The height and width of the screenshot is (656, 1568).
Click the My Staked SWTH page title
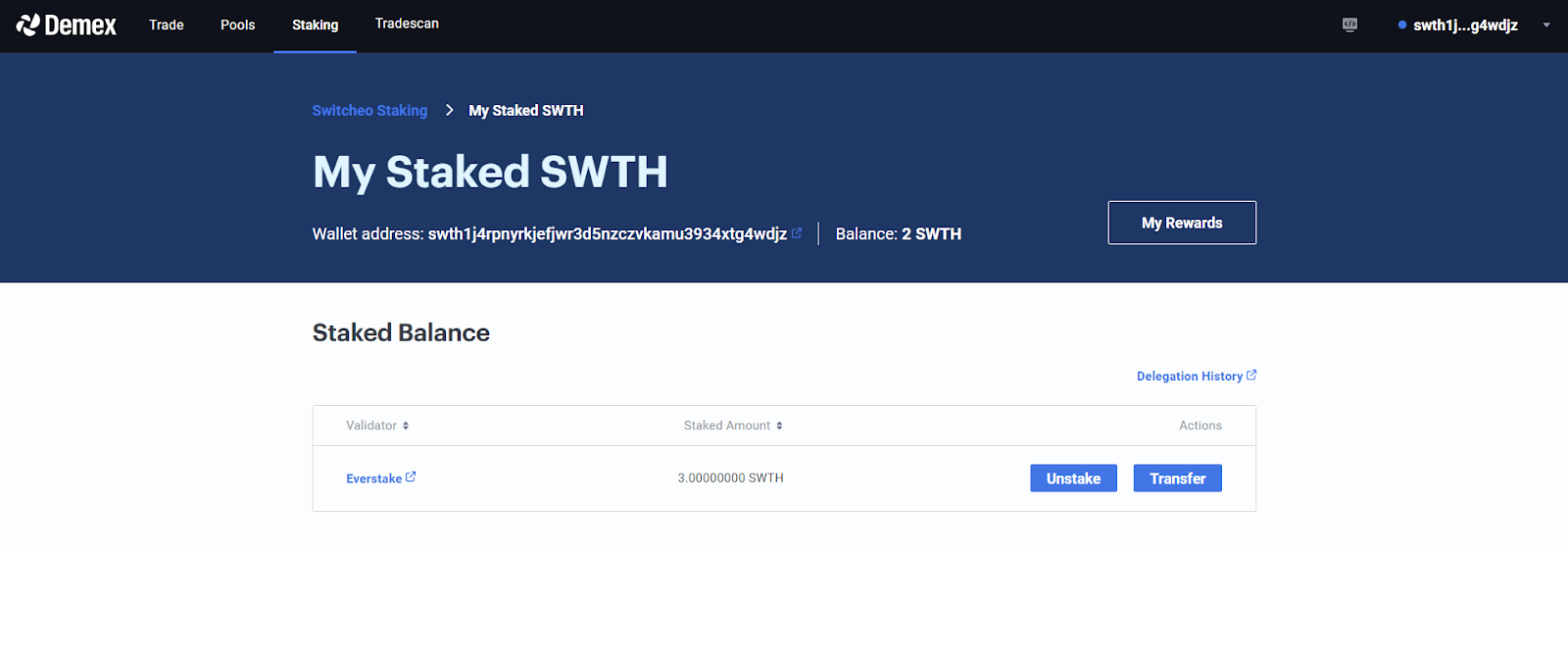[490, 173]
